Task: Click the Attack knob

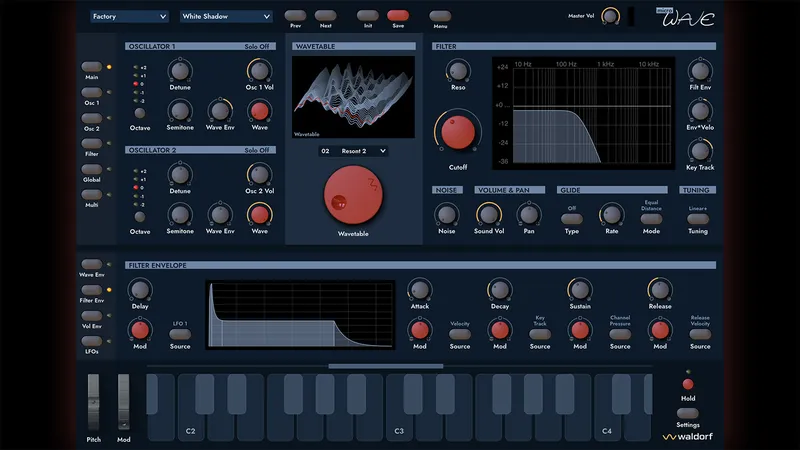Action: coord(419,290)
